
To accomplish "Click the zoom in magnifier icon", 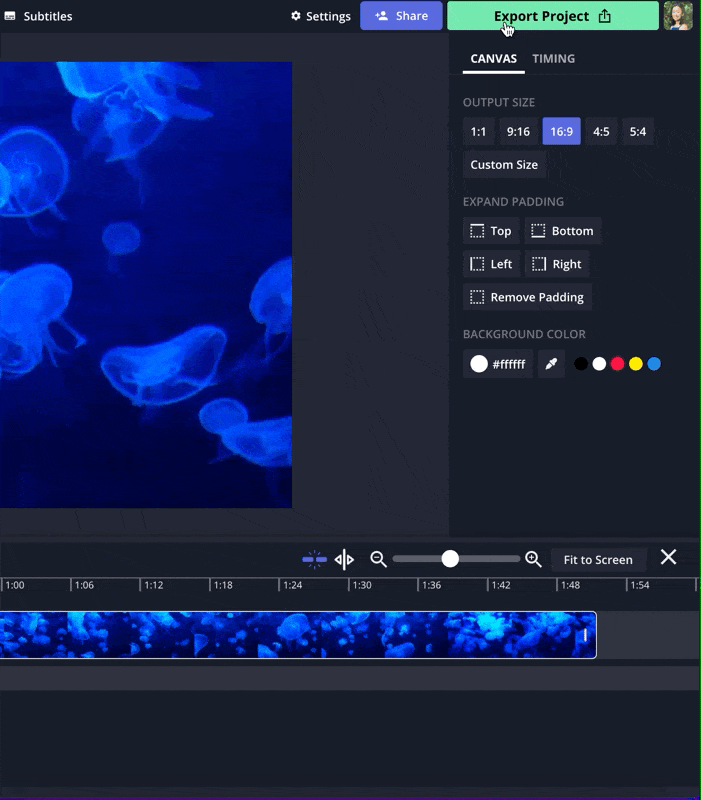I will pos(533,559).
